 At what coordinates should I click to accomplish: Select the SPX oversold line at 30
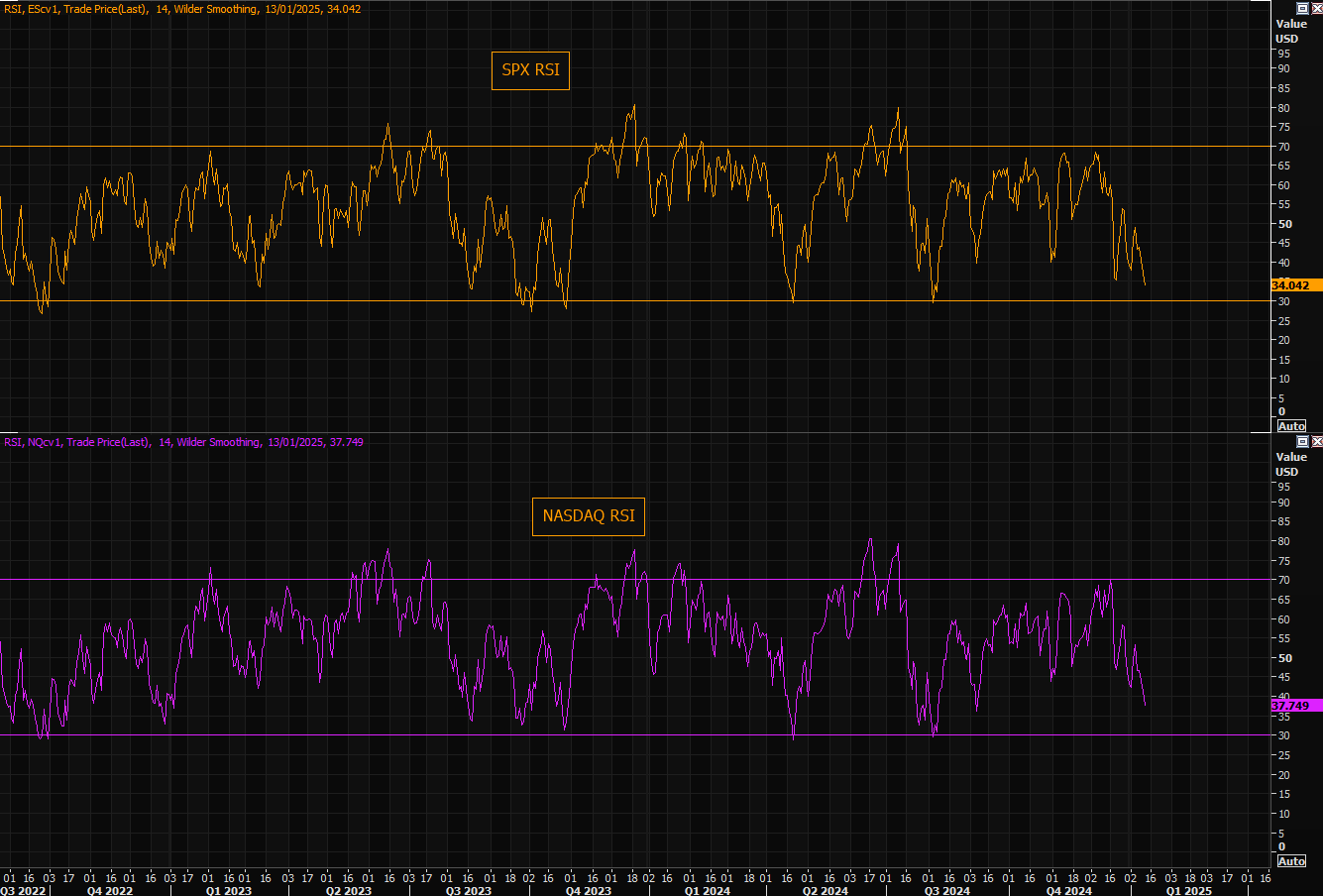point(297,300)
